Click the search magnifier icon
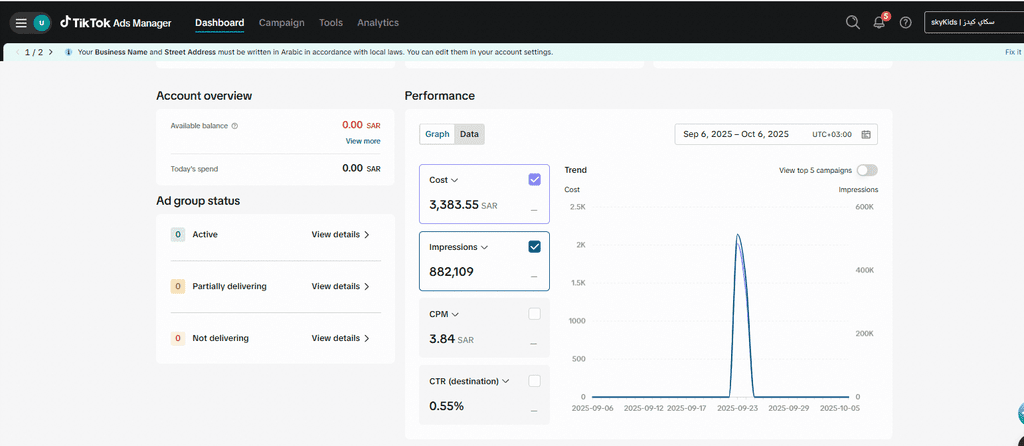 click(x=852, y=22)
